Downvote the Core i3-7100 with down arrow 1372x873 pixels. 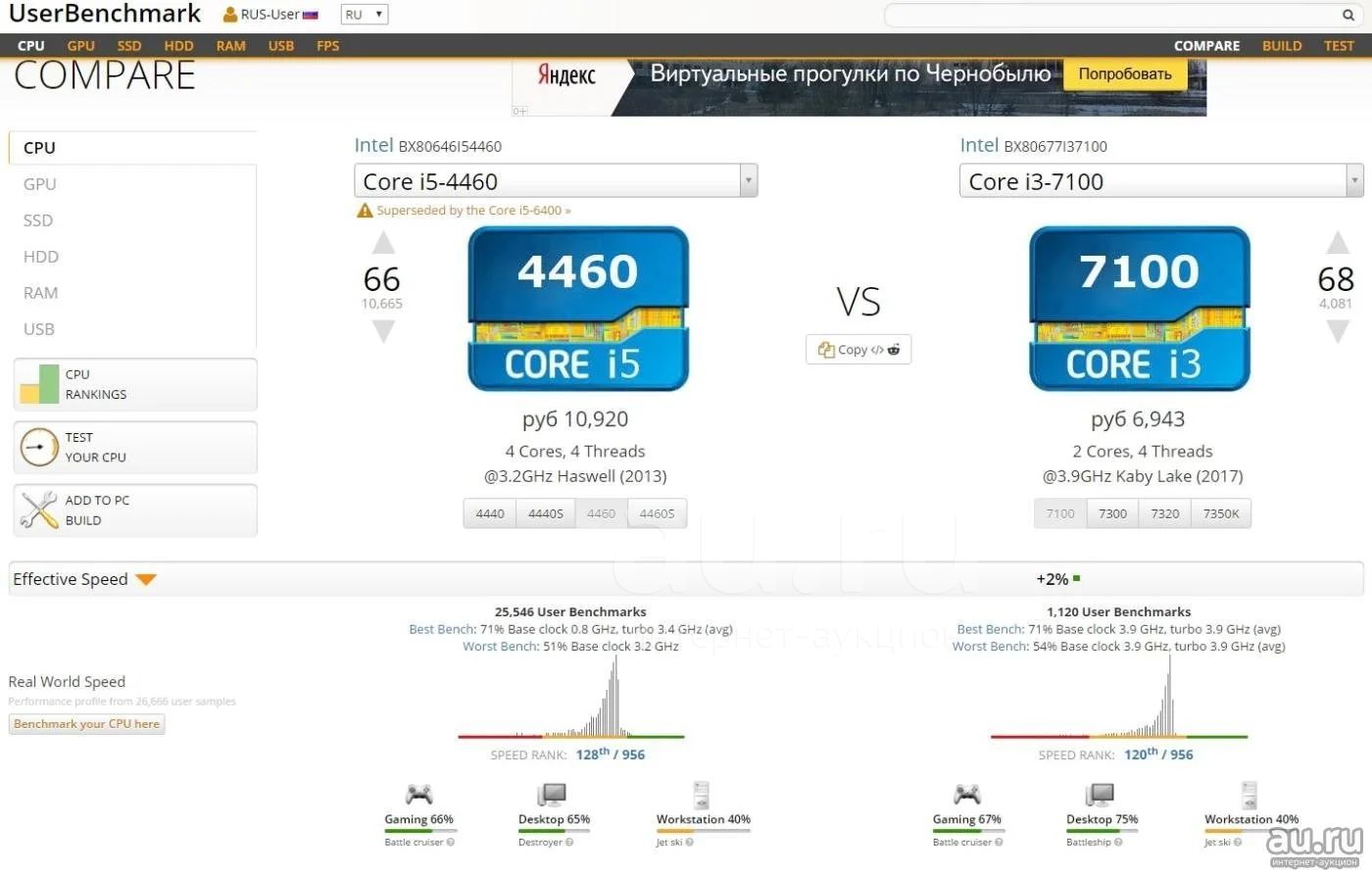[x=1338, y=331]
